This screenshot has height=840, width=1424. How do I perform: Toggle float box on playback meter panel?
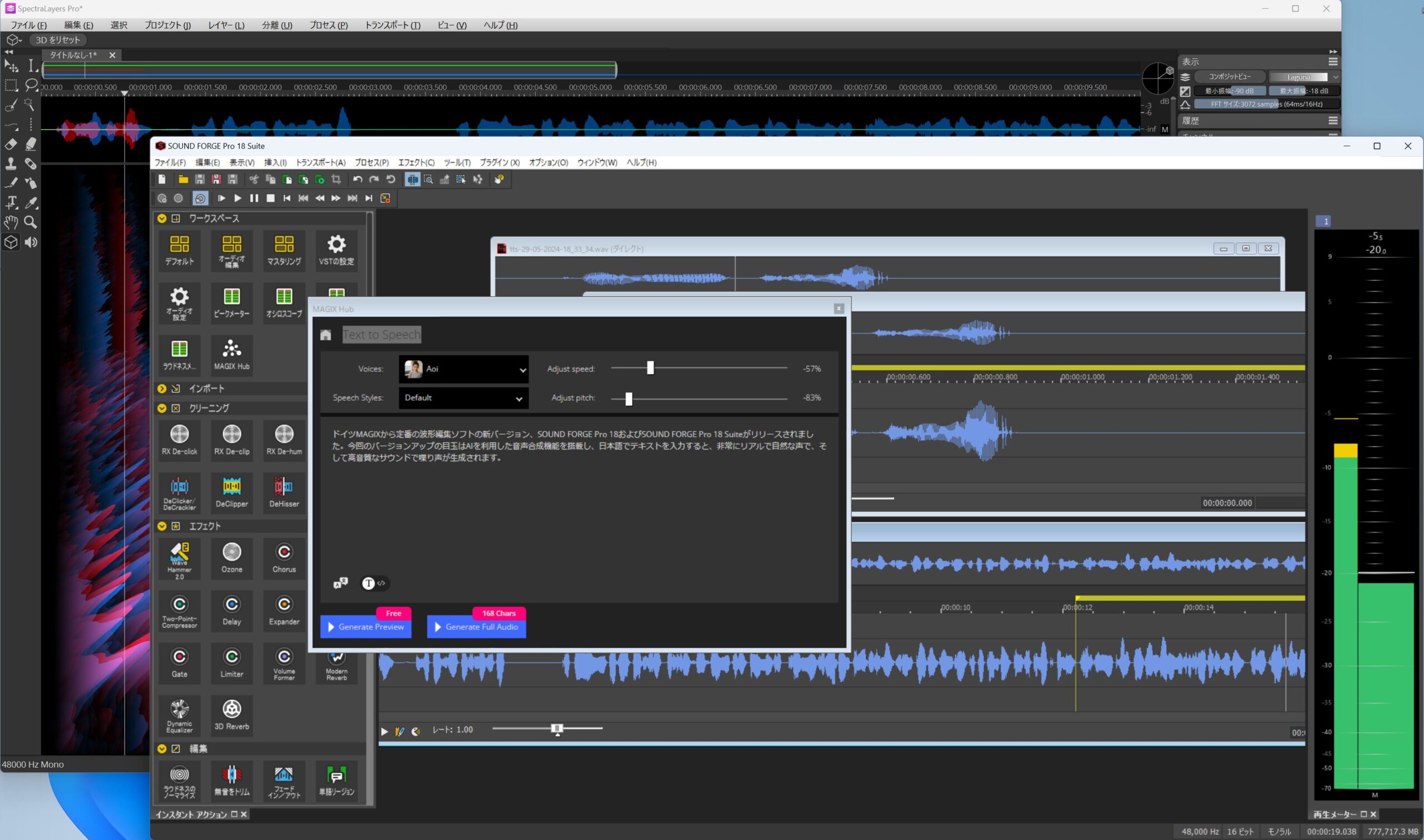point(1363,814)
